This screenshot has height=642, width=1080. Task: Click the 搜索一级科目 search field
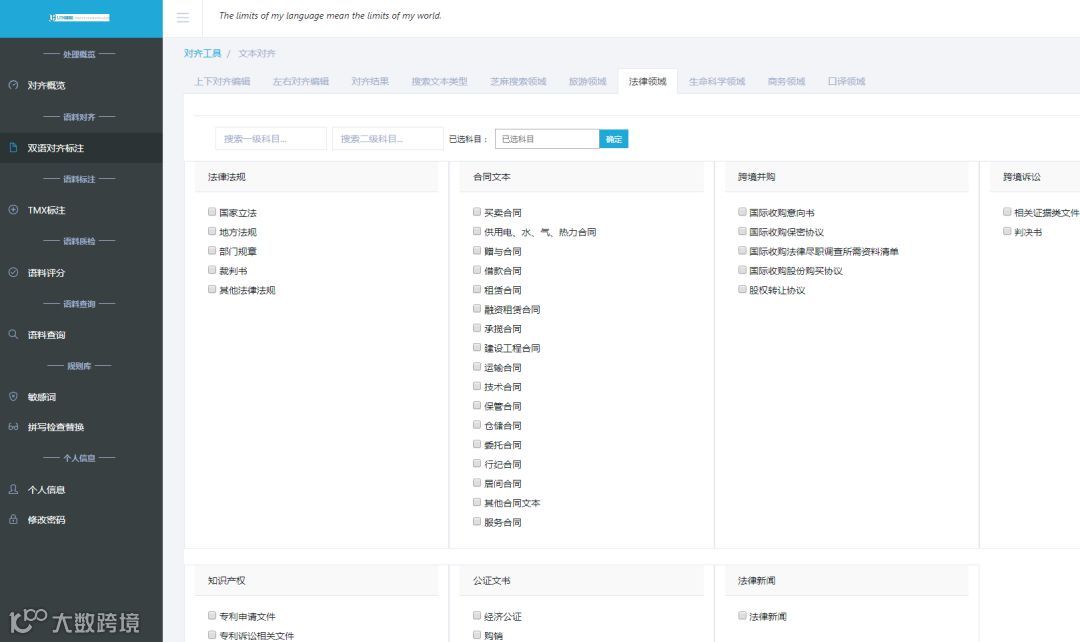point(271,138)
